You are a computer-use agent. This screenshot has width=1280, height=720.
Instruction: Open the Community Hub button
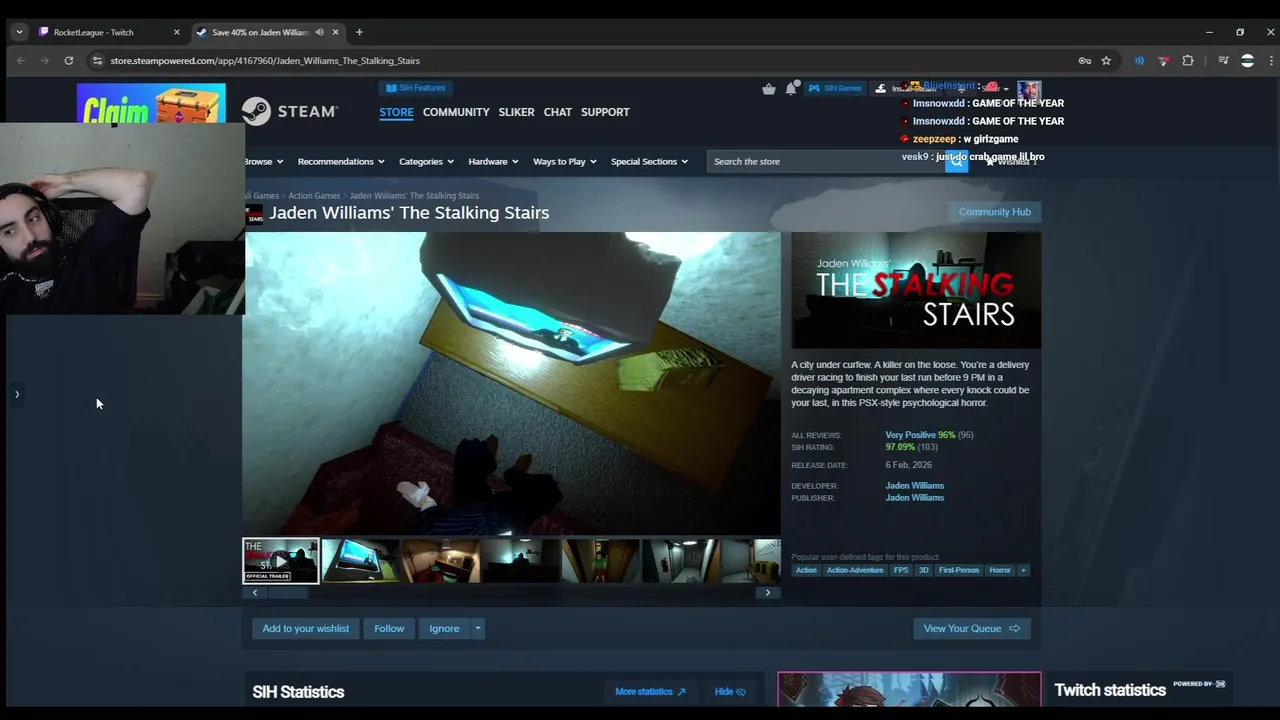coord(994,212)
